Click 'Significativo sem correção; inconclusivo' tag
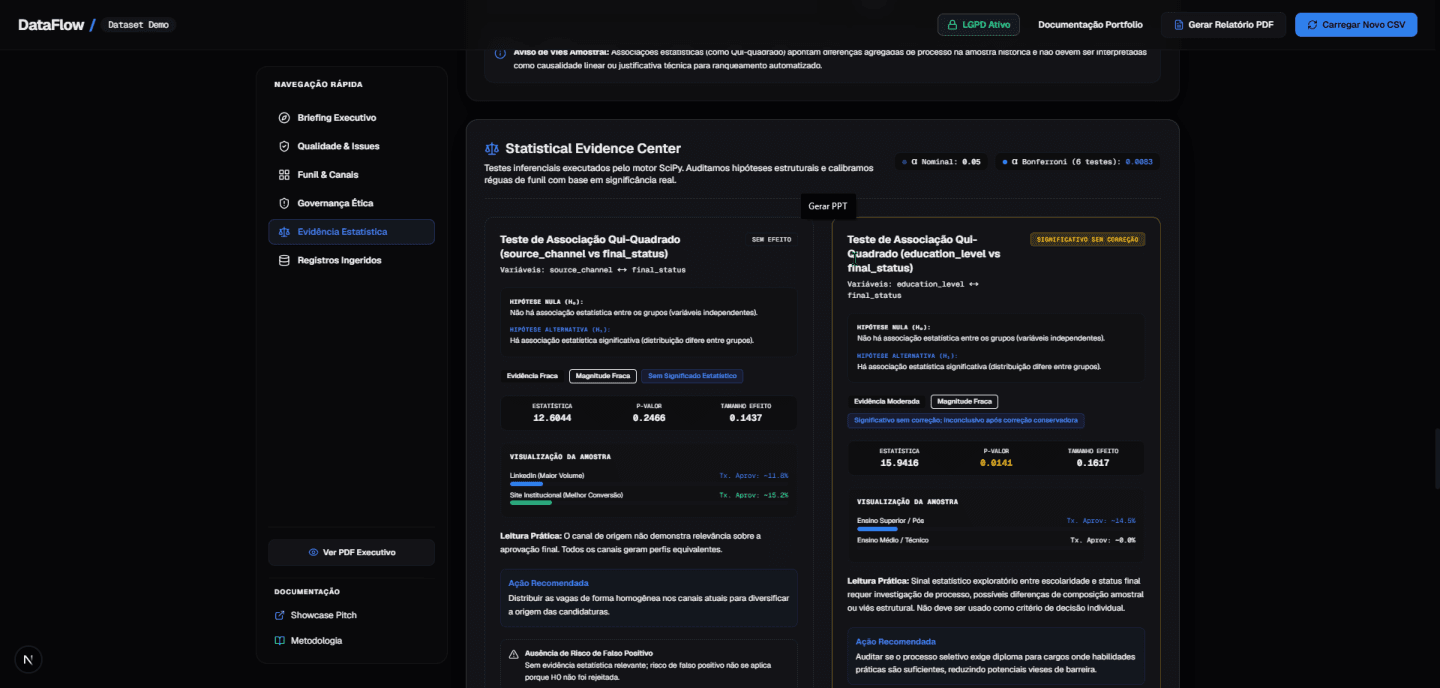The image size is (1440, 688). (966, 420)
